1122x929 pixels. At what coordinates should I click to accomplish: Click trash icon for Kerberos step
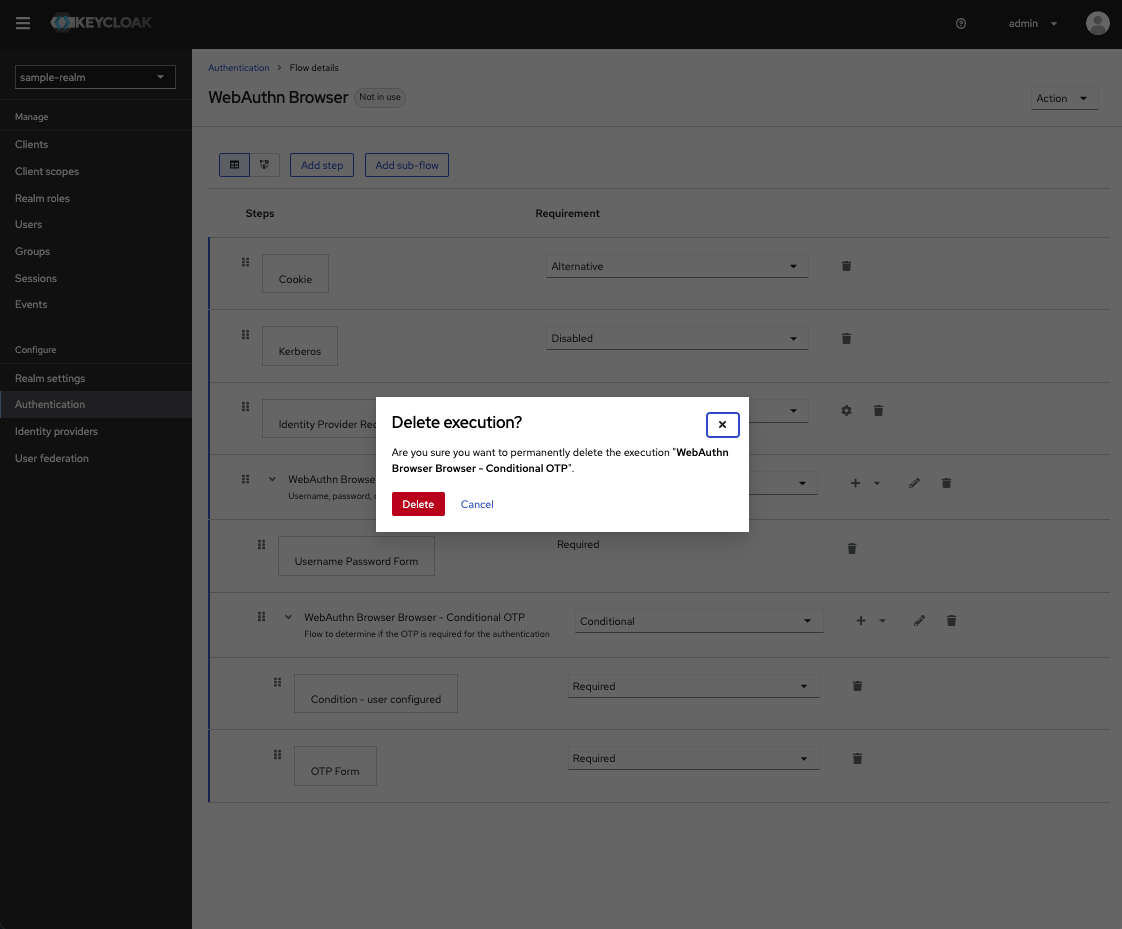click(846, 338)
